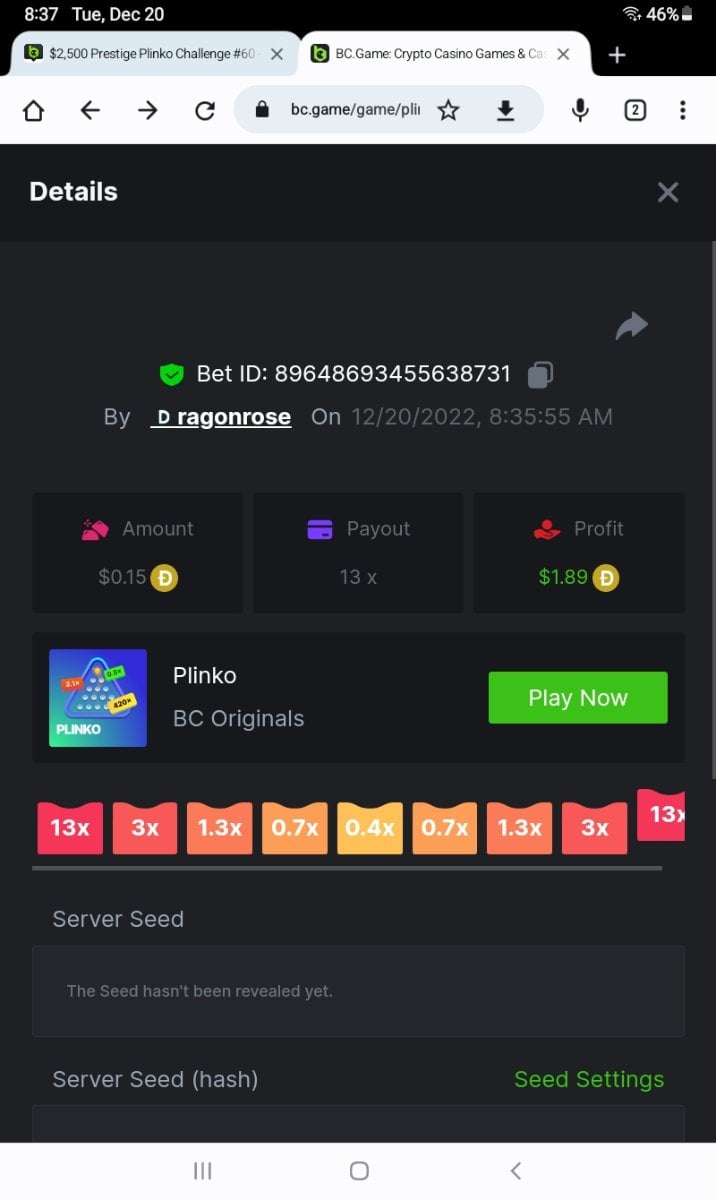Reload the page with refresh icon

pos(205,111)
